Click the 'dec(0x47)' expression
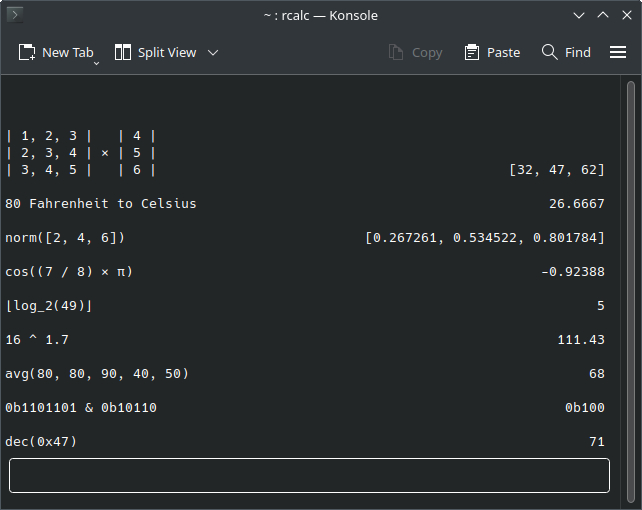The image size is (642, 510). pos(41,442)
